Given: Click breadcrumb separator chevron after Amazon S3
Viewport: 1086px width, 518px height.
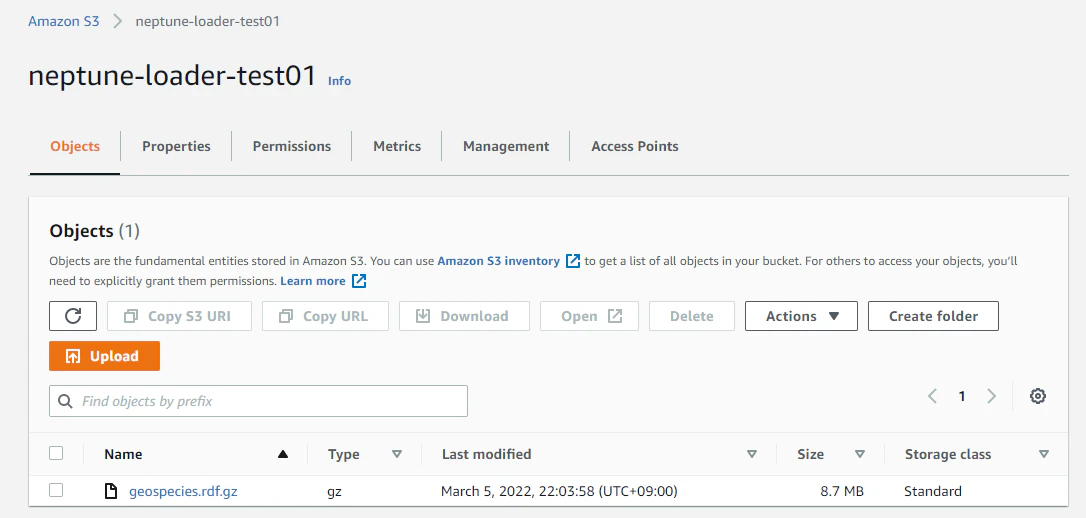Looking at the screenshot, I should pyautogui.click(x=118, y=21).
